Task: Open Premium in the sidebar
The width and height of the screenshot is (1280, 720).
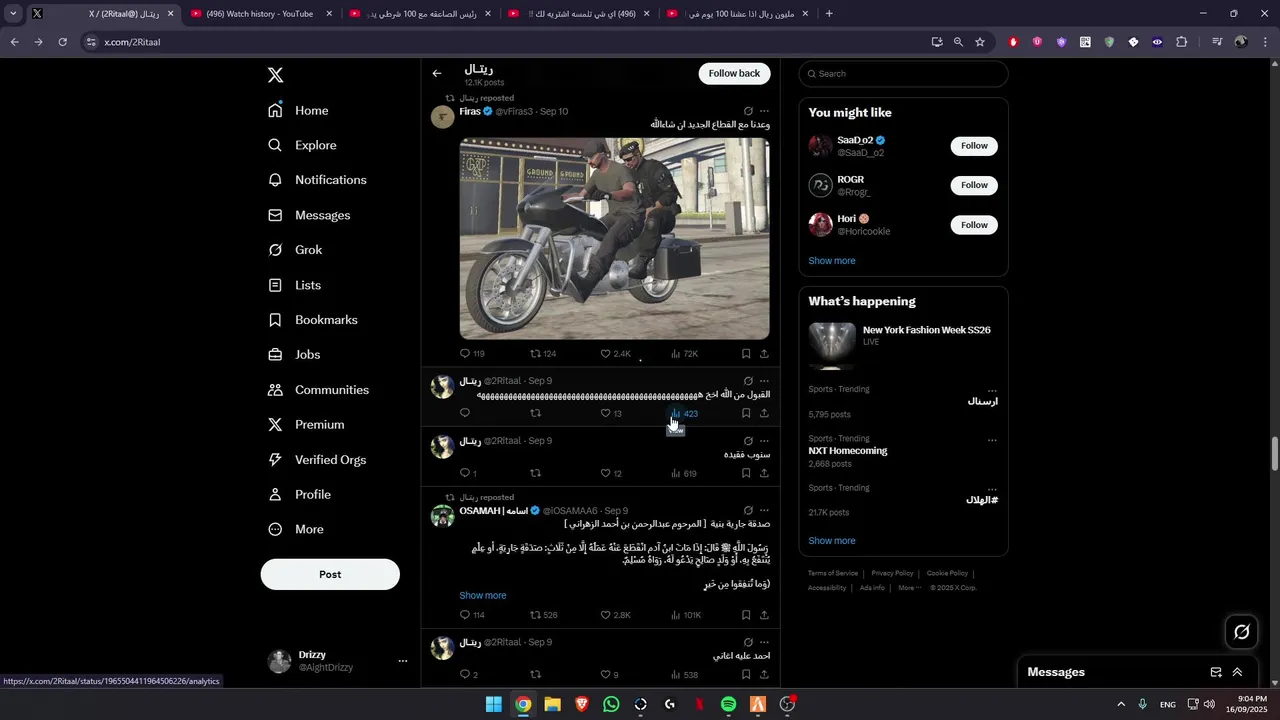Action: point(306,425)
